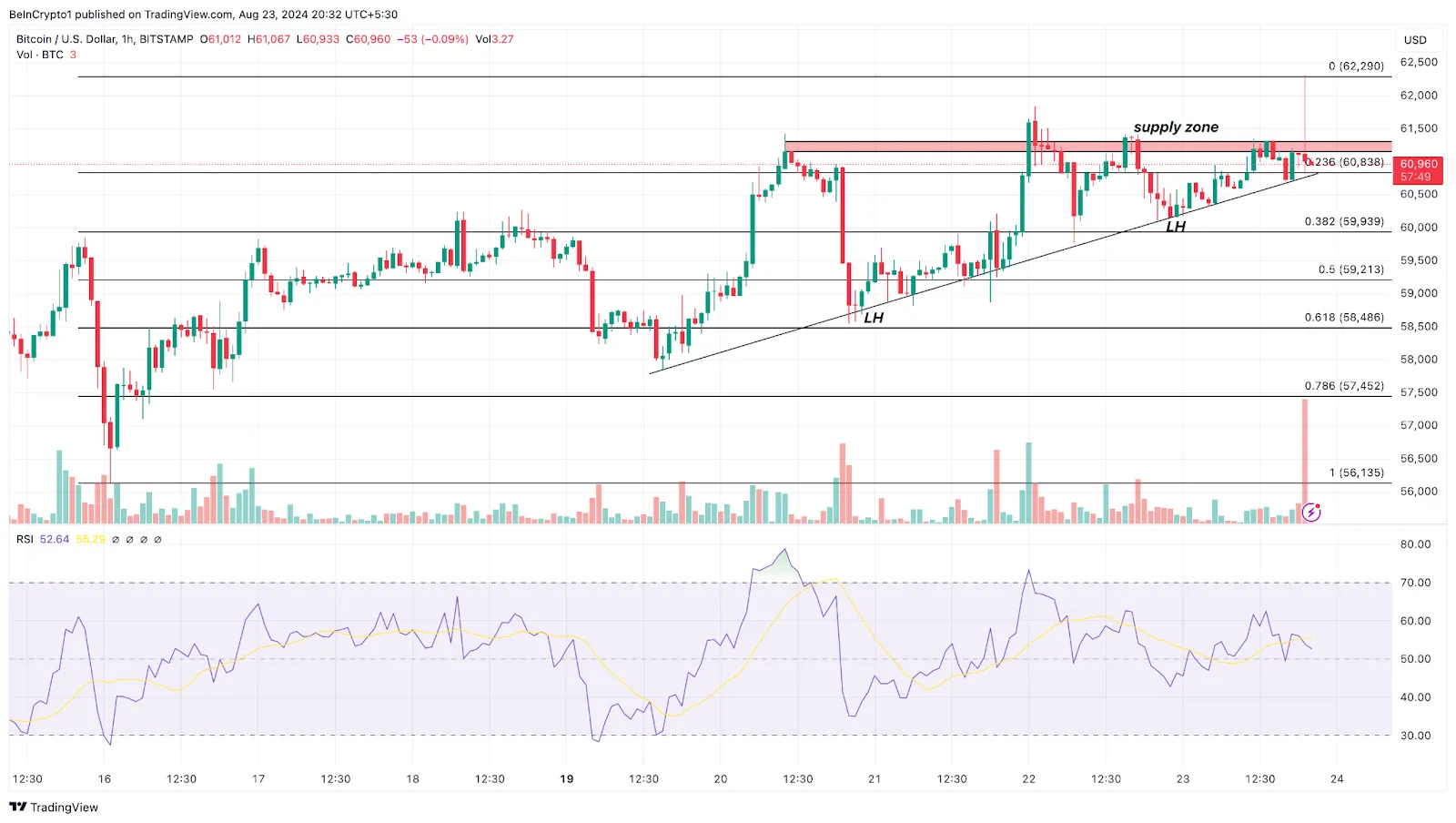The width and height of the screenshot is (1456, 823).
Task: Click bold date 19 on time axis
Action: (x=567, y=779)
